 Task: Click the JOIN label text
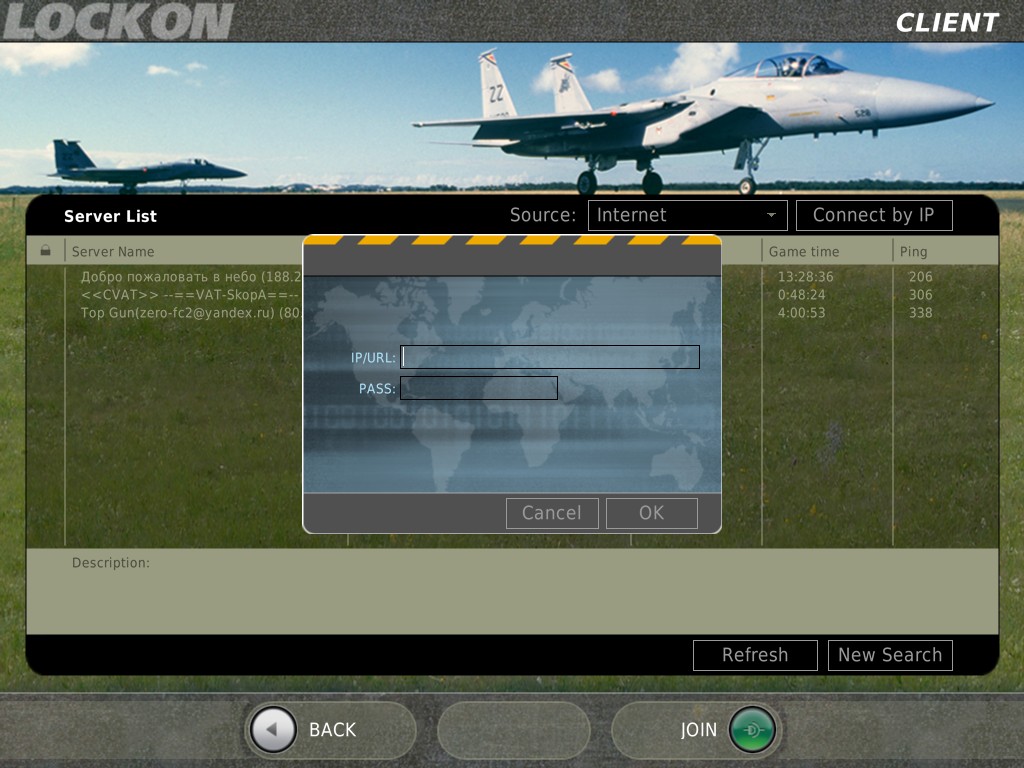[699, 729]
